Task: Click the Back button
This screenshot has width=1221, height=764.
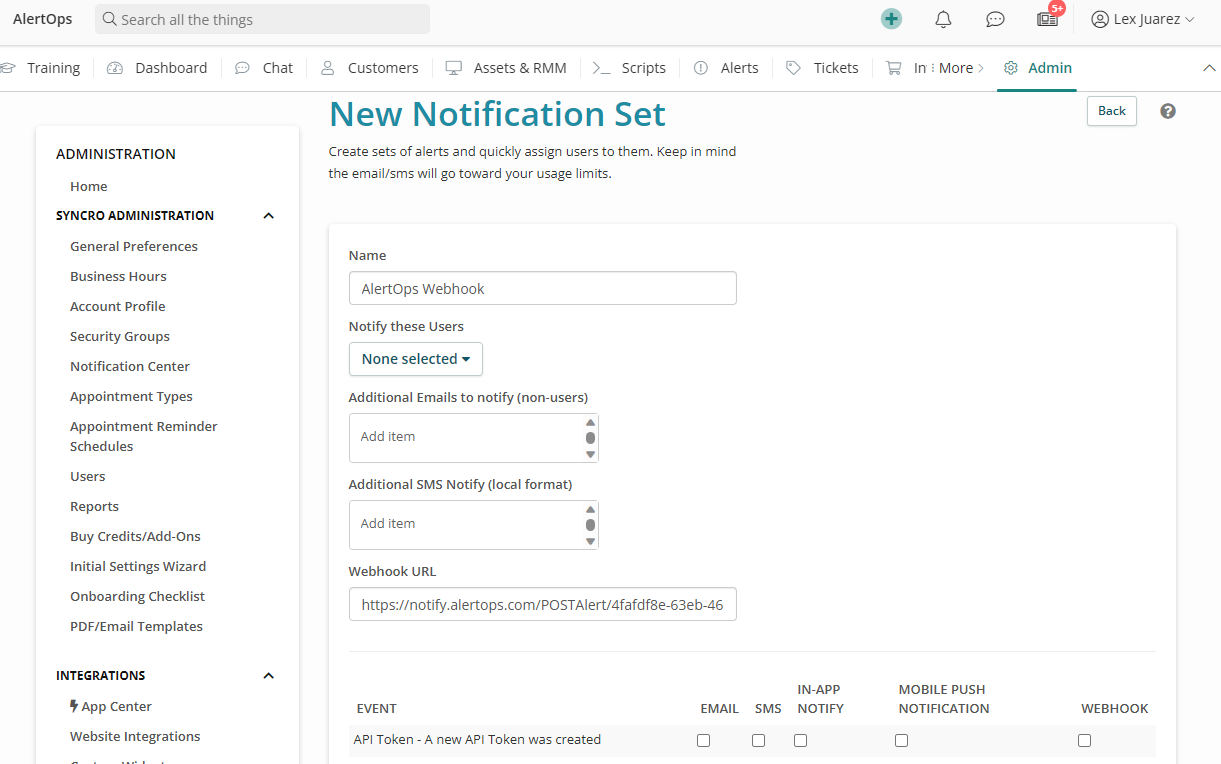Action: coord(1111,111)
